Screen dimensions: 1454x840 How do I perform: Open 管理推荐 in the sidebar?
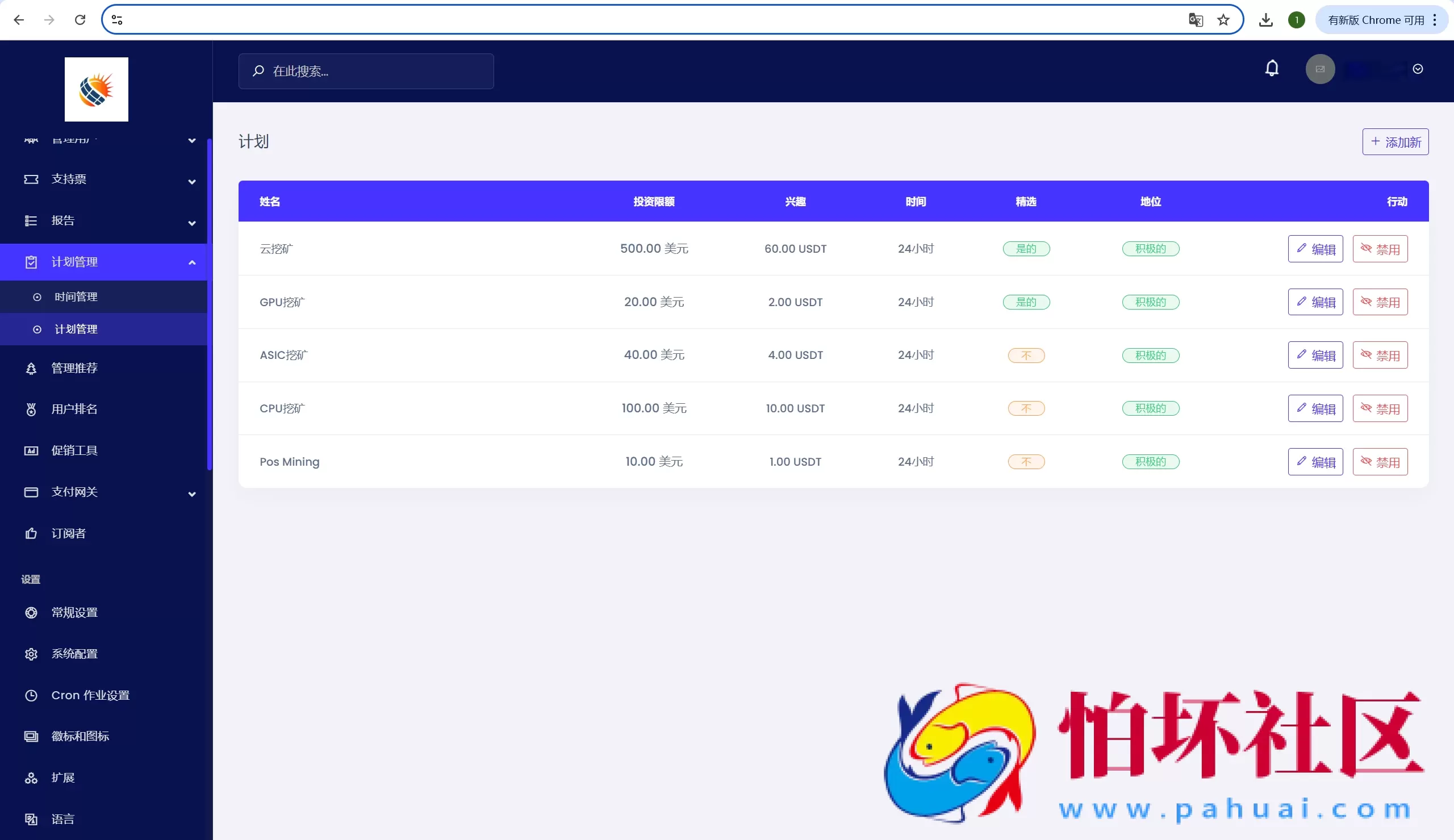point(74,368)
